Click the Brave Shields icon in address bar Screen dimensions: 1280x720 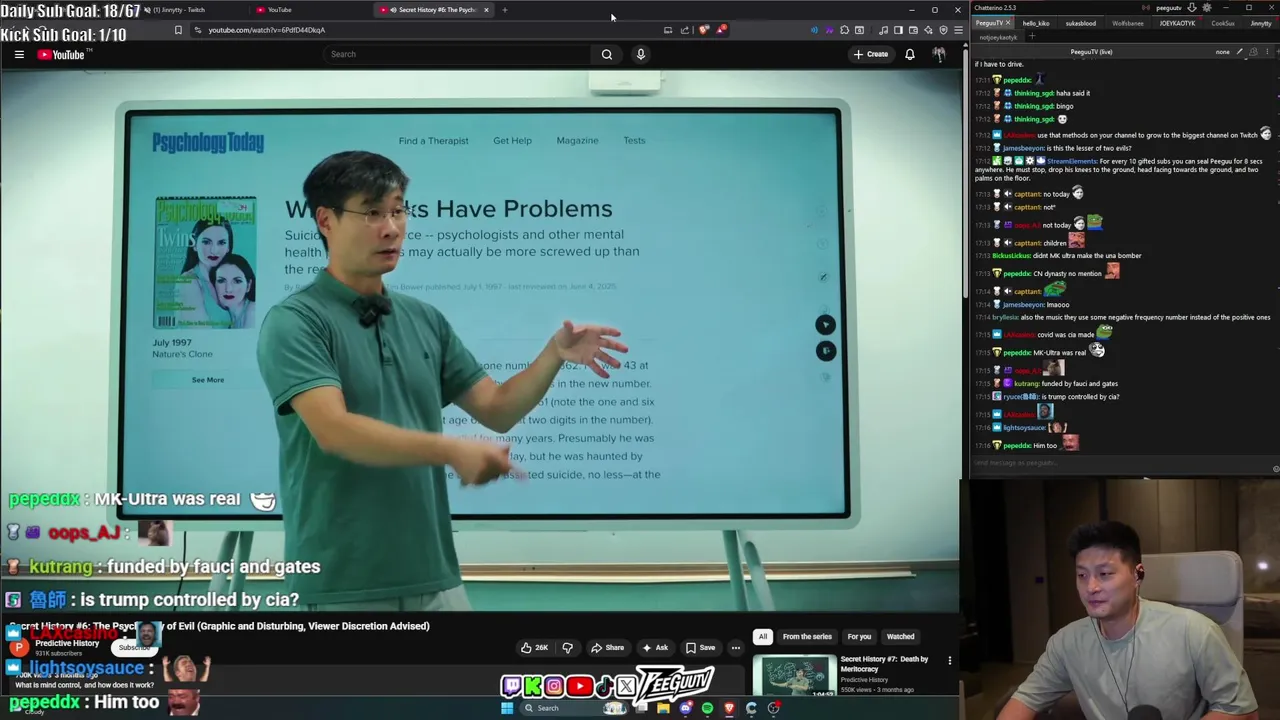coord(703,30)
